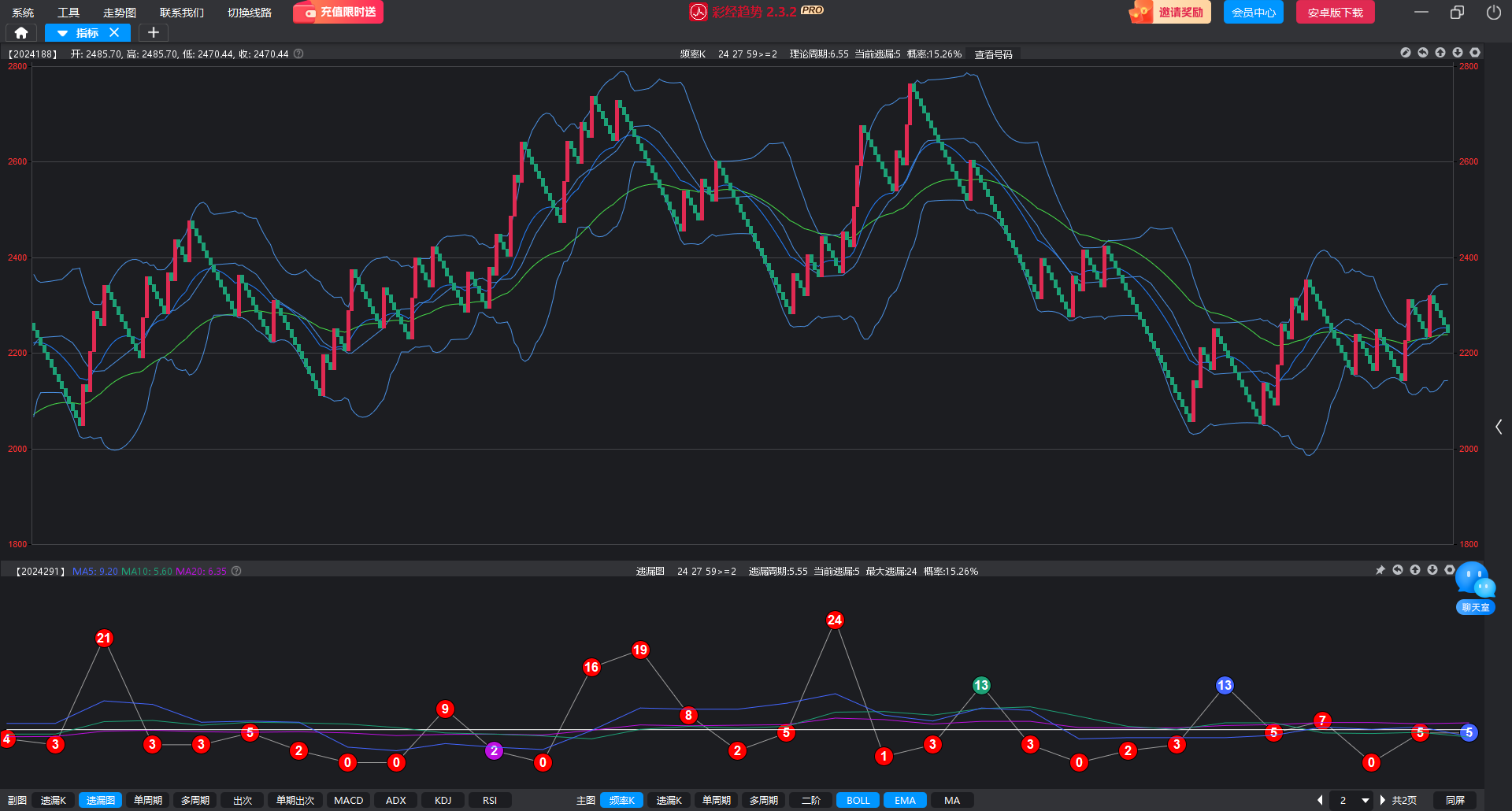
Task: Click the 邀请奖励 button
Action: [1171, 12]
